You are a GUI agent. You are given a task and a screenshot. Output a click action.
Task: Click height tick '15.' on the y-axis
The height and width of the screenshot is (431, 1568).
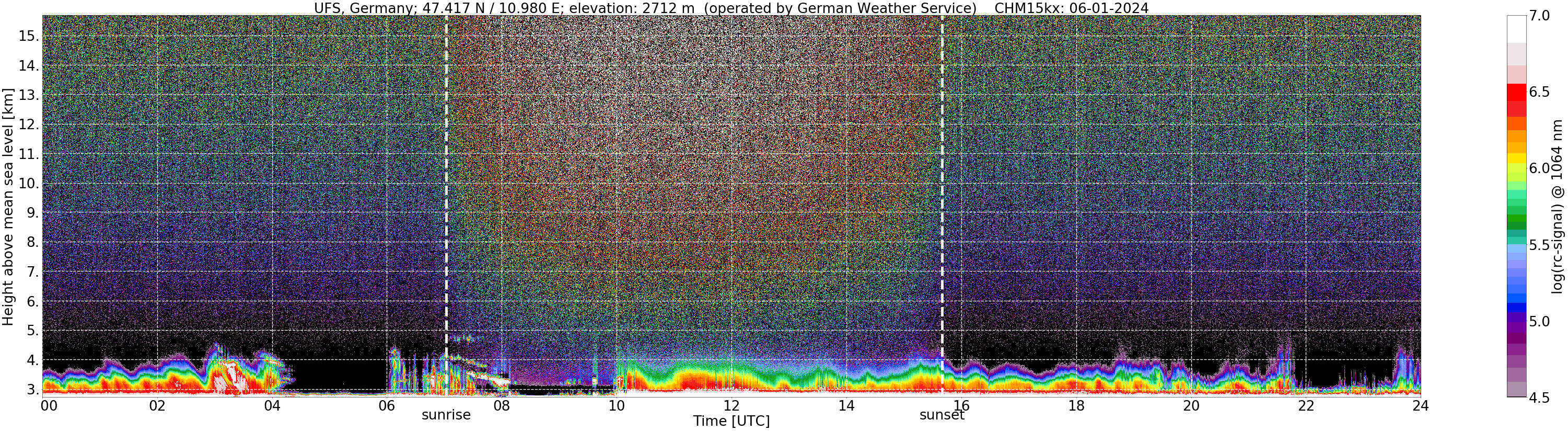(x=28, y=36)
